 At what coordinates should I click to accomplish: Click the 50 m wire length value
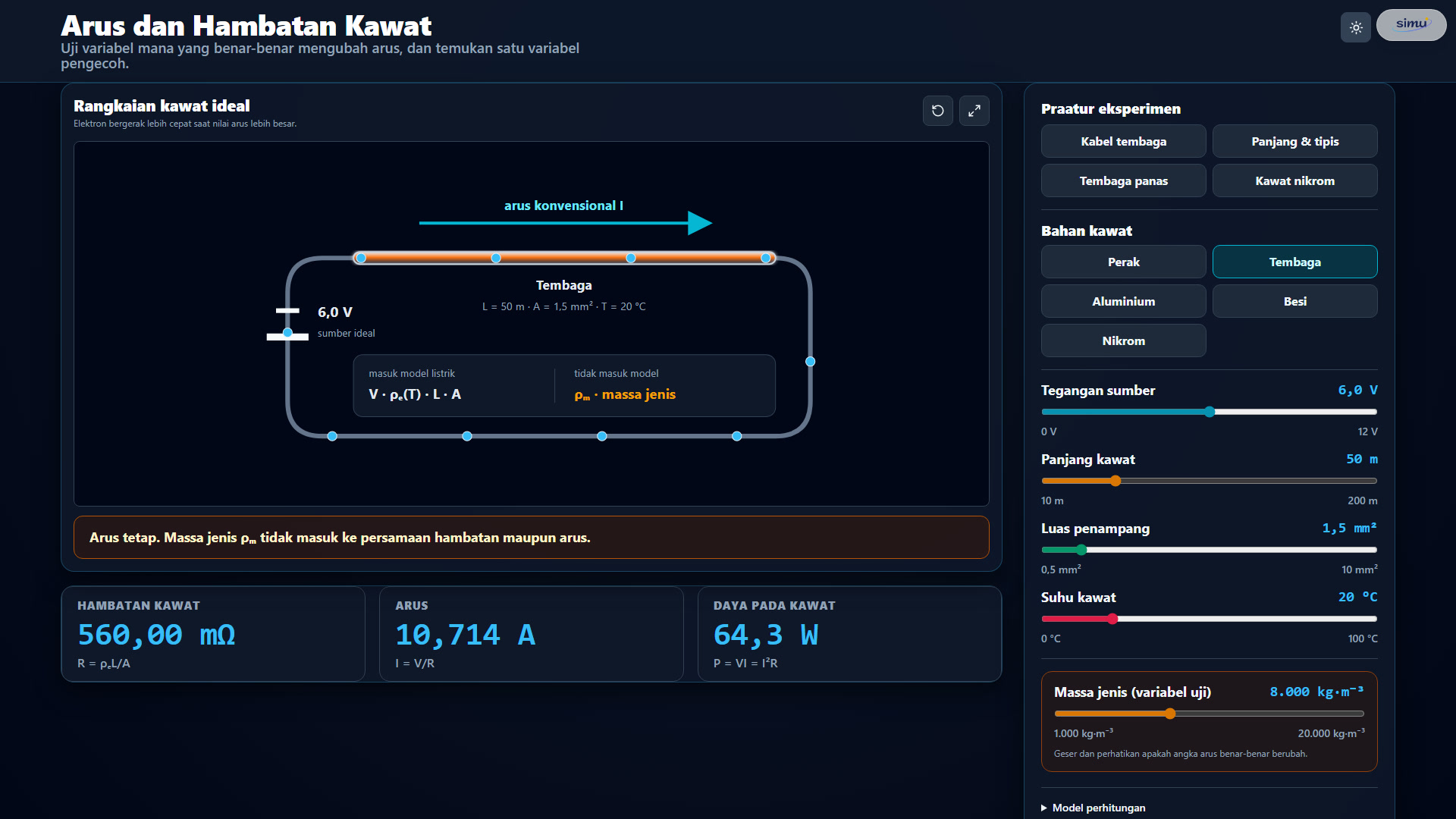point(1362,459)
